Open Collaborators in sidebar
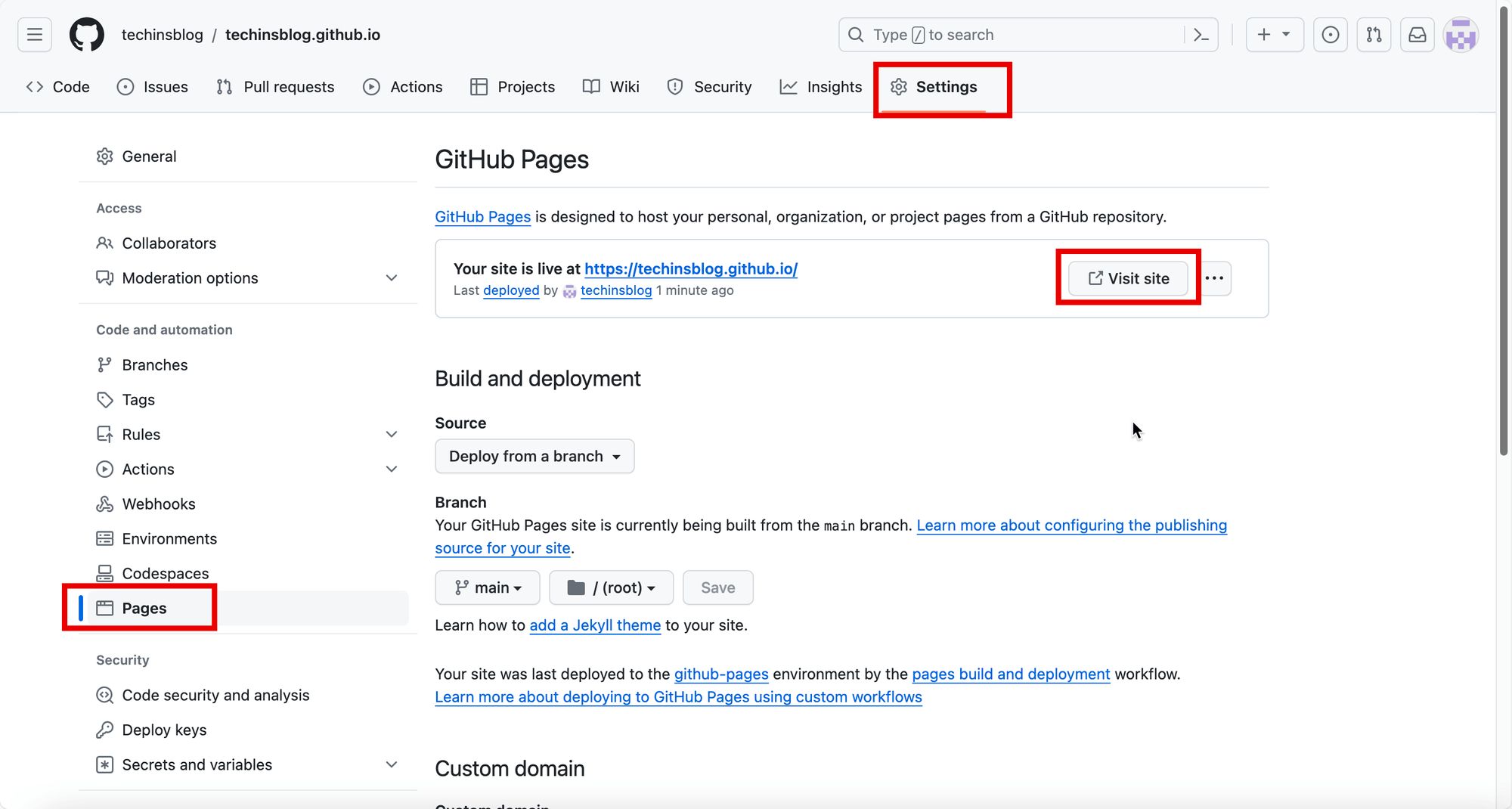Image resolution: width=1512 pixels, height=809 pixels. (248, 243)
